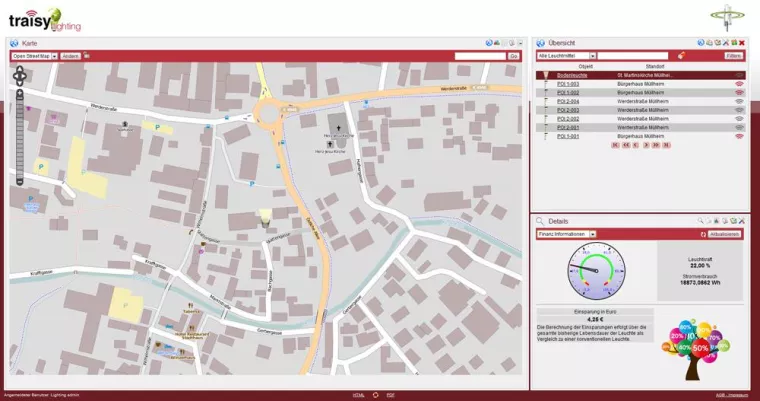Click the eraser icon in Übersicht filter bar
The width and height of the screenshot is (760, 401).
[680, 56]
